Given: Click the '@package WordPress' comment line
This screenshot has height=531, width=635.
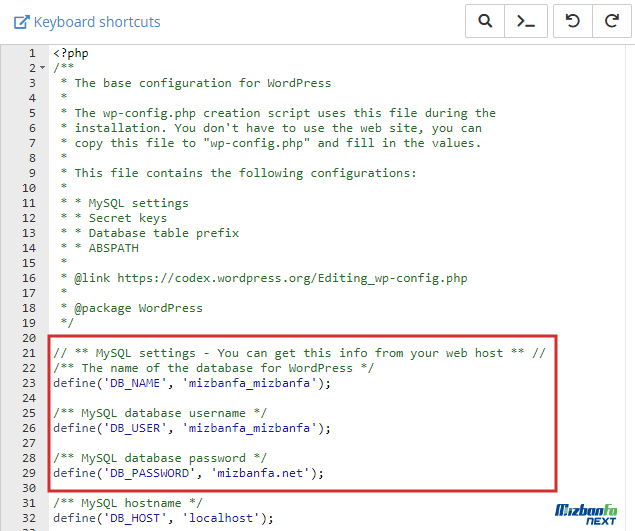Looking at the screenshot, I should 138,308.
